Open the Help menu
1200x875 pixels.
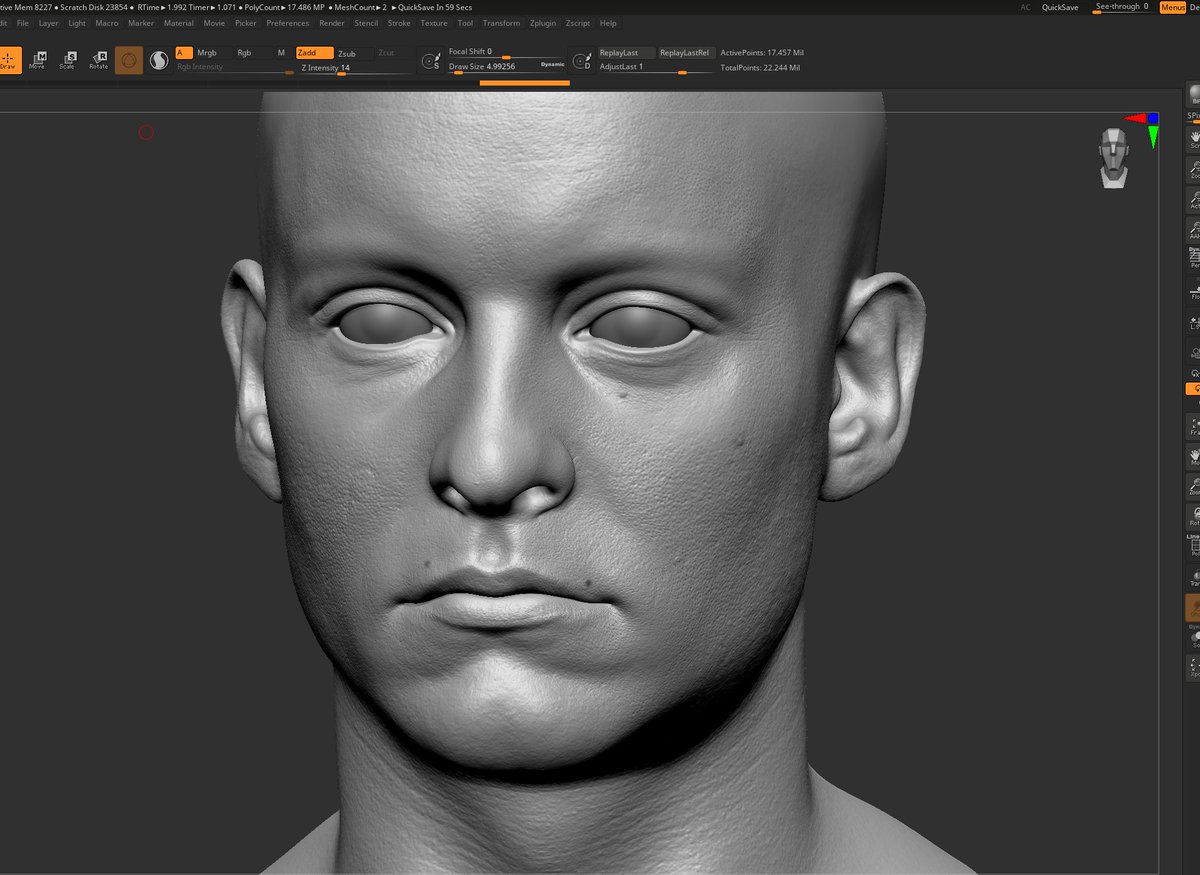(x=608, y=23)
